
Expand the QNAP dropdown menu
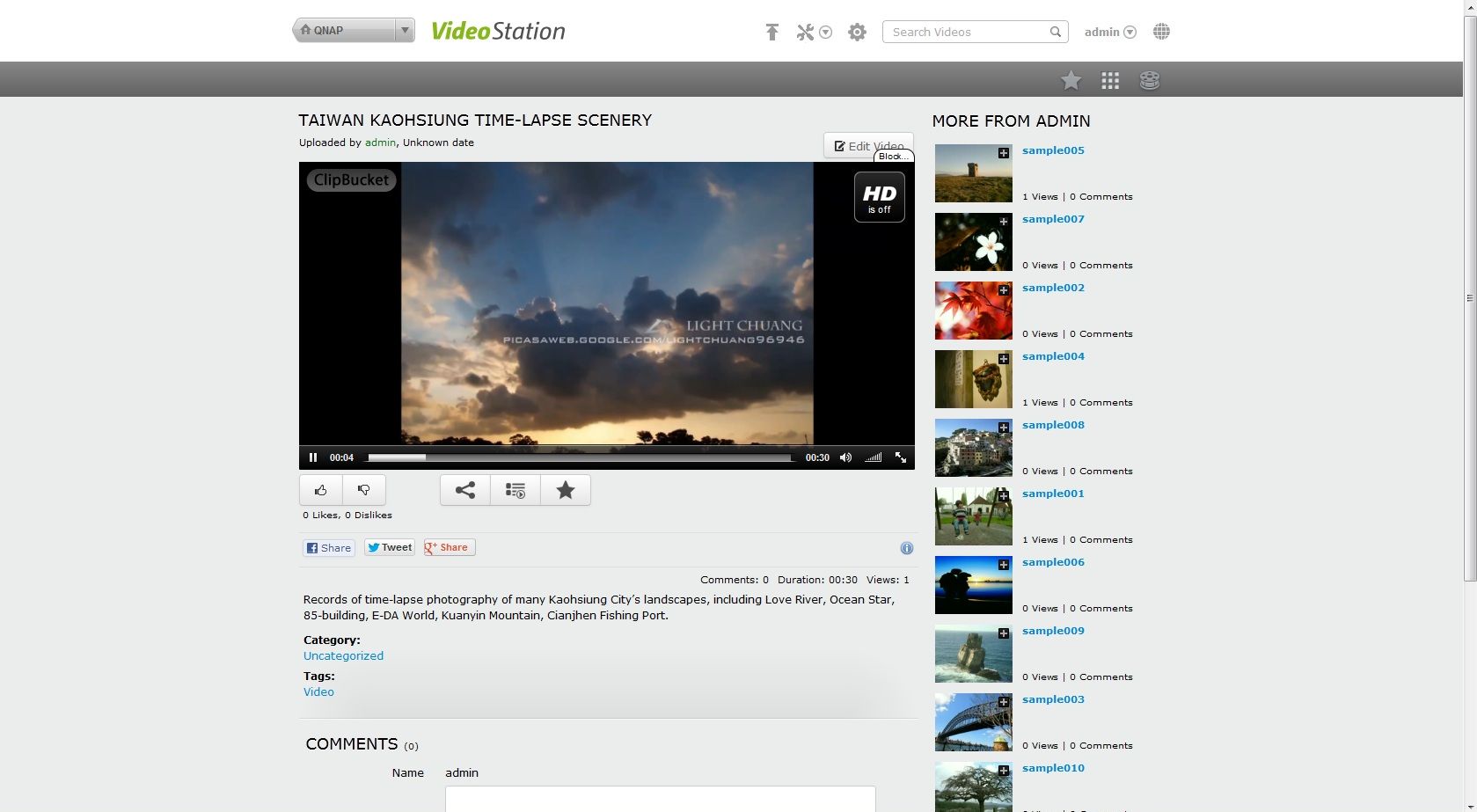(404, 30)
